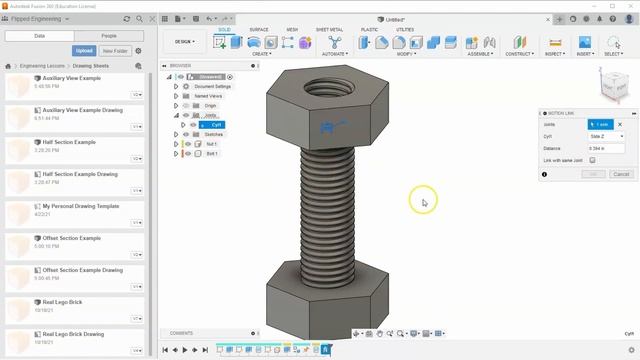
Task: Switch to the Mesh tab
Action: (292, 29)
